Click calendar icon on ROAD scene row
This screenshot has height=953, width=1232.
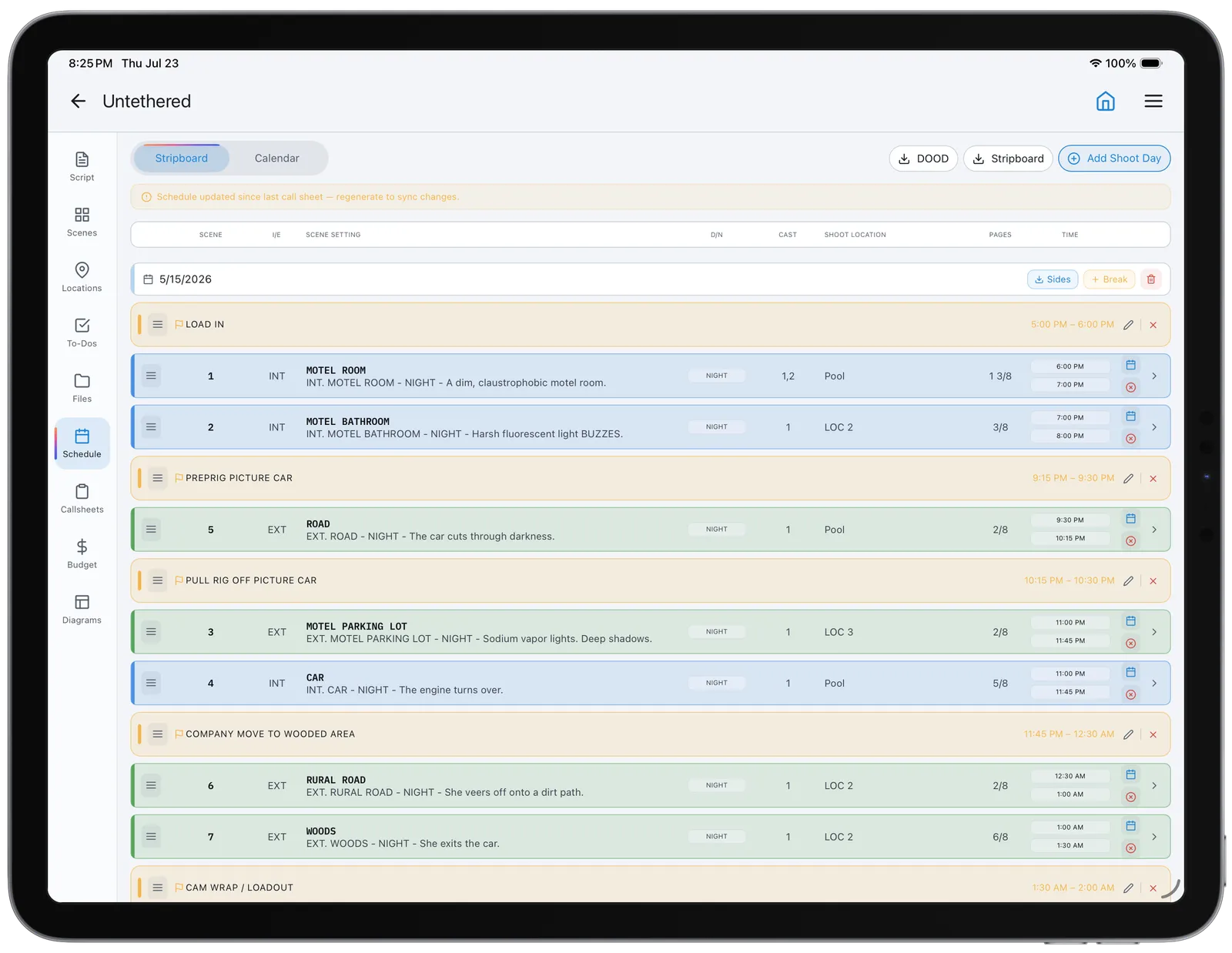(1130, 518)
